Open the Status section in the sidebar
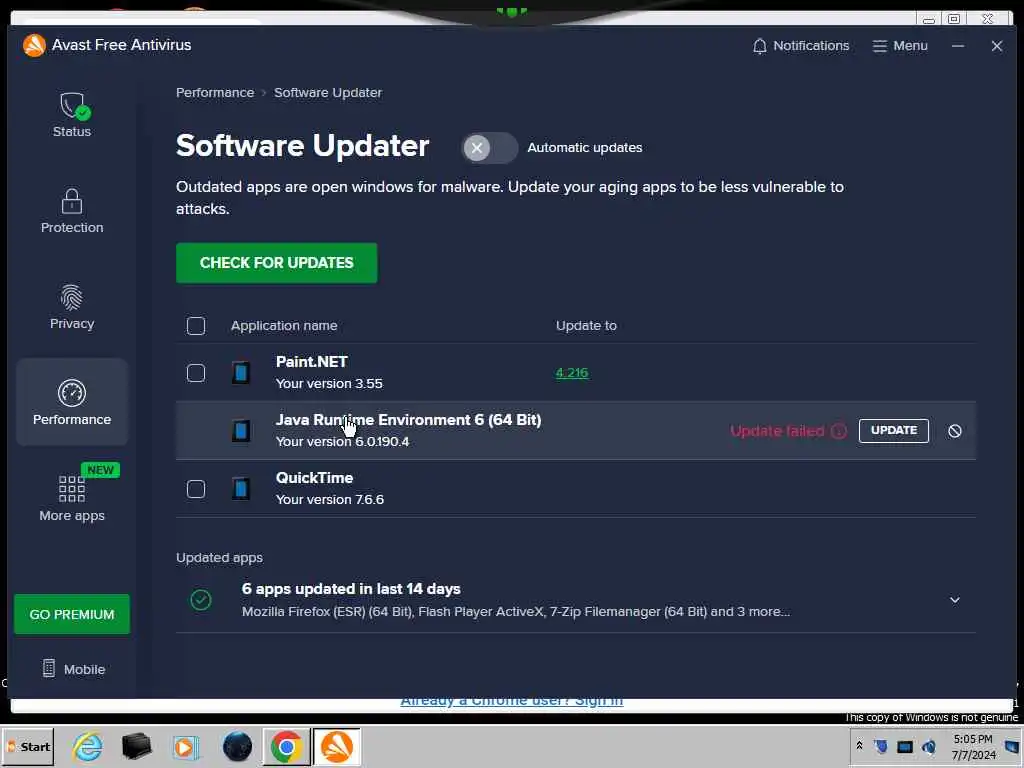Screen dimensions: 1024x768 click(x=72, y=115)
